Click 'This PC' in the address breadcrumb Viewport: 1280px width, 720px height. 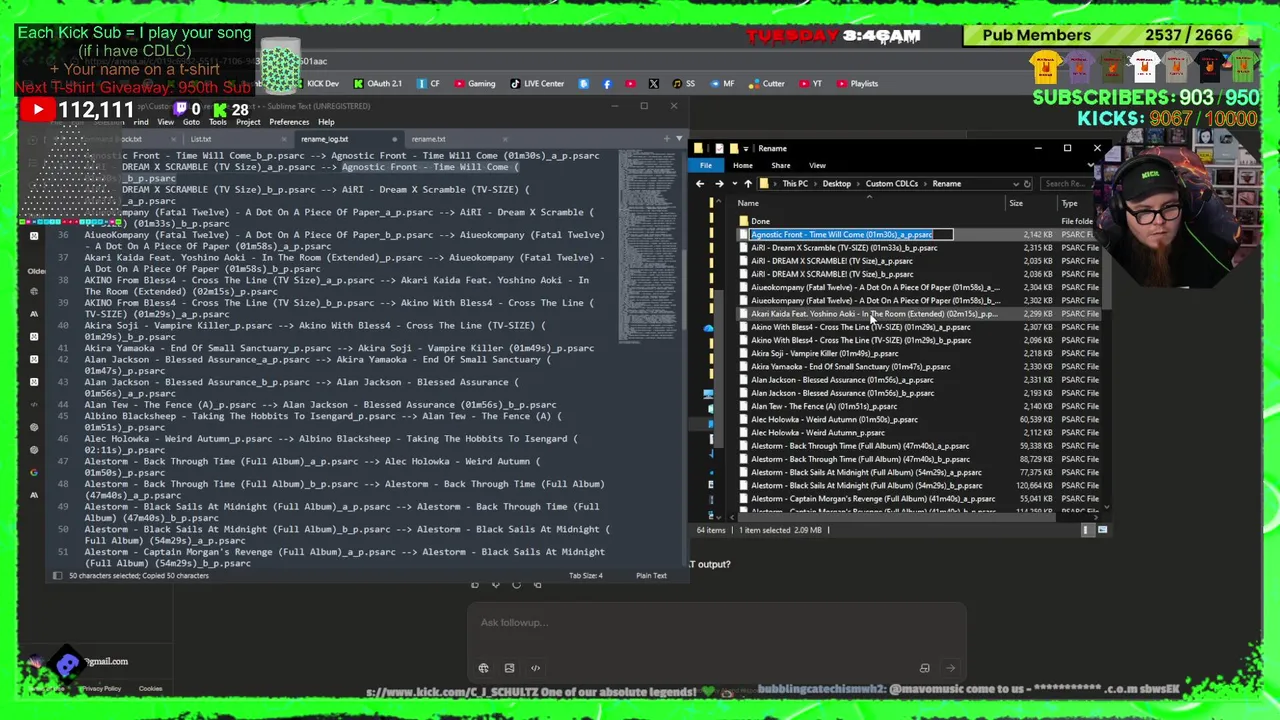click(795, 184)
